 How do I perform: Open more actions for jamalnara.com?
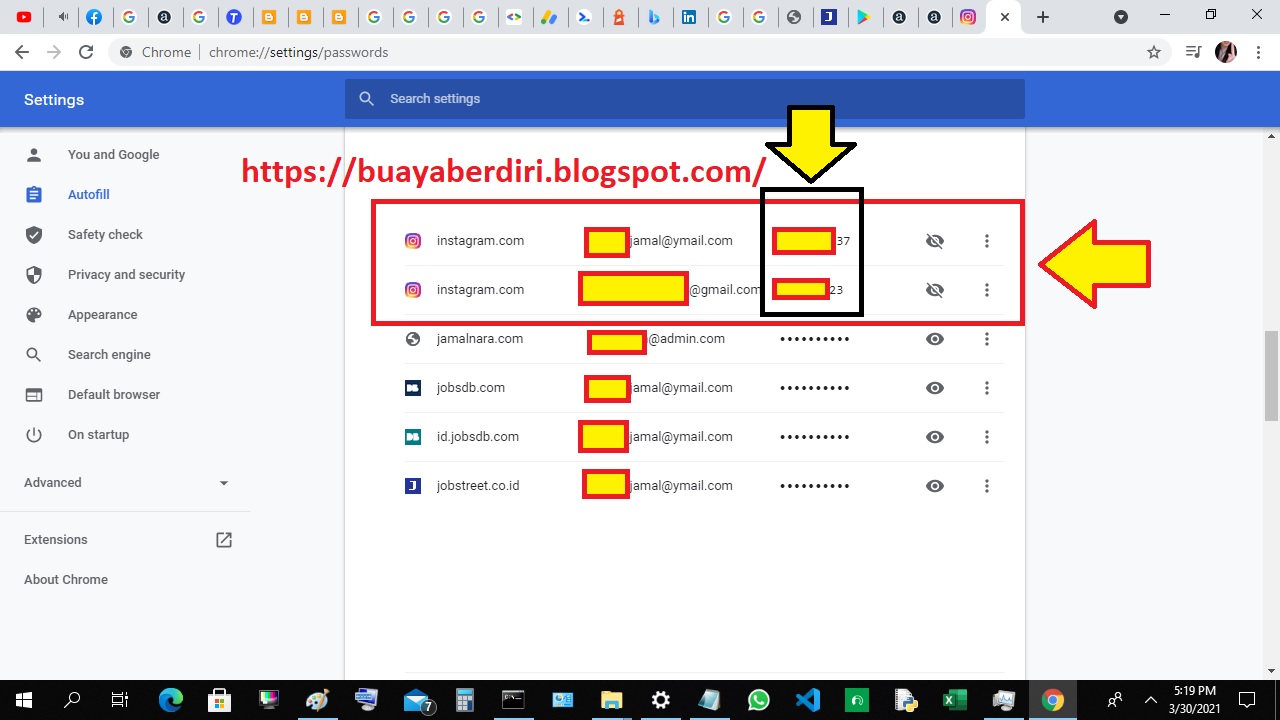coord(987,339)
